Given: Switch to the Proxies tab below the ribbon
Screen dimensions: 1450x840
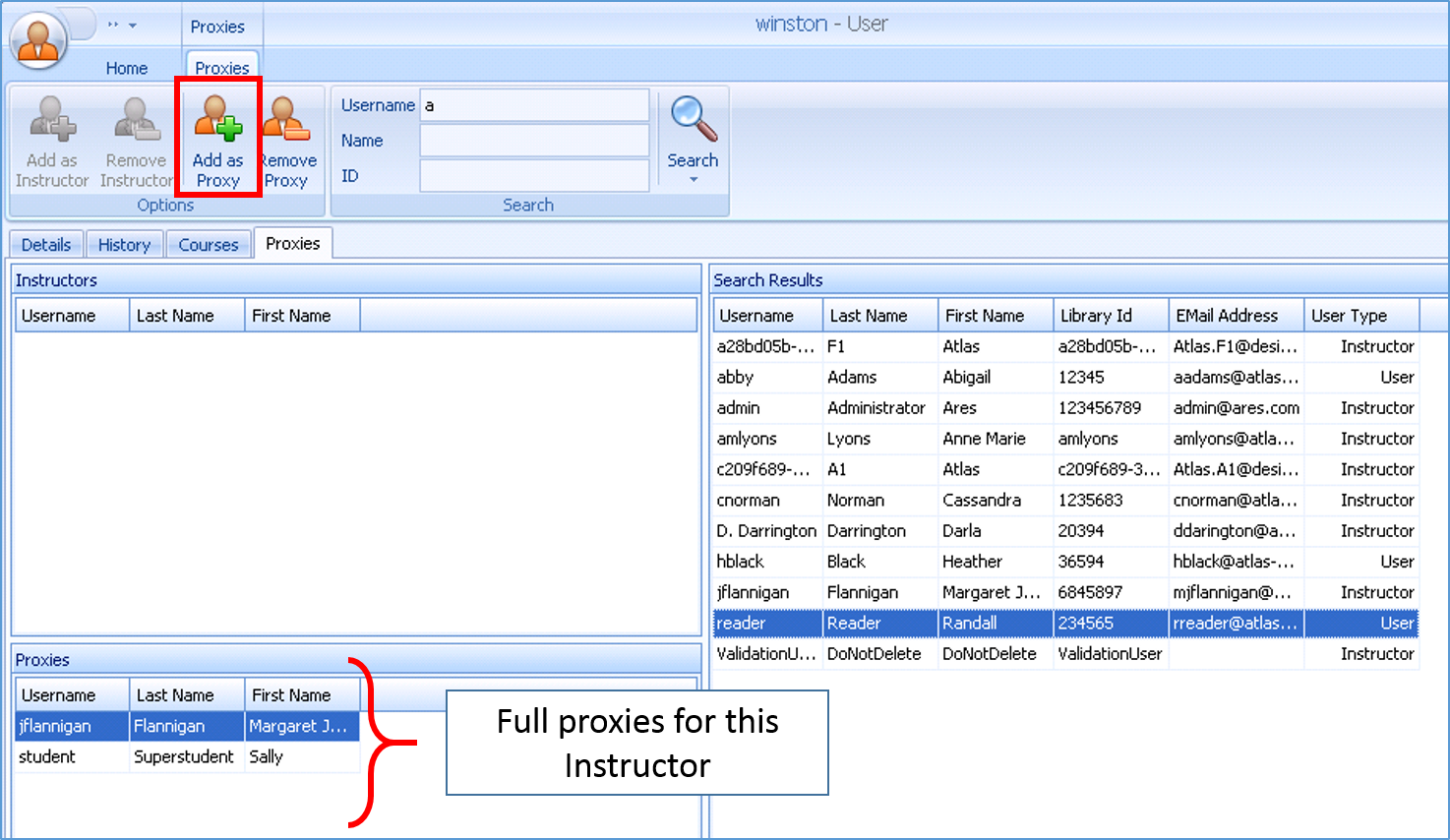Looking at the screenshot, I should pos(292,243).
